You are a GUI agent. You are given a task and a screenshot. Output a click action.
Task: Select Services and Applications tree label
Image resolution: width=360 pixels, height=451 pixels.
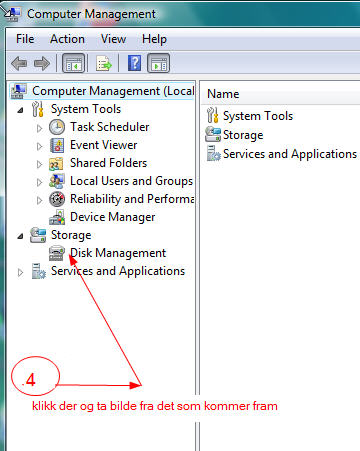click(118, 271)
